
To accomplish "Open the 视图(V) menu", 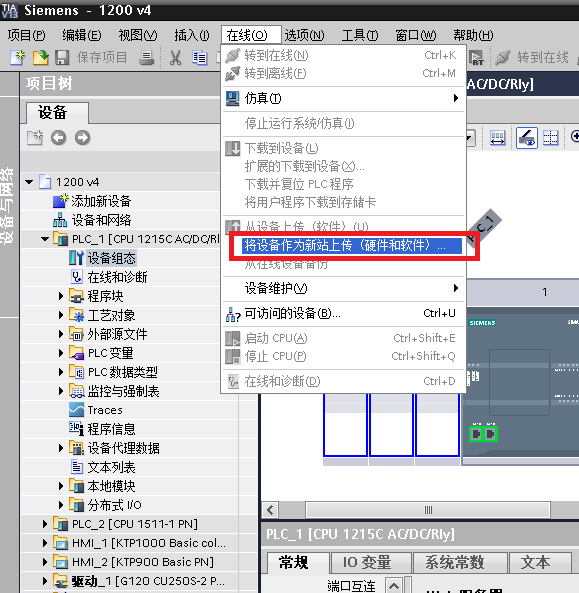I will pos(138,35).
